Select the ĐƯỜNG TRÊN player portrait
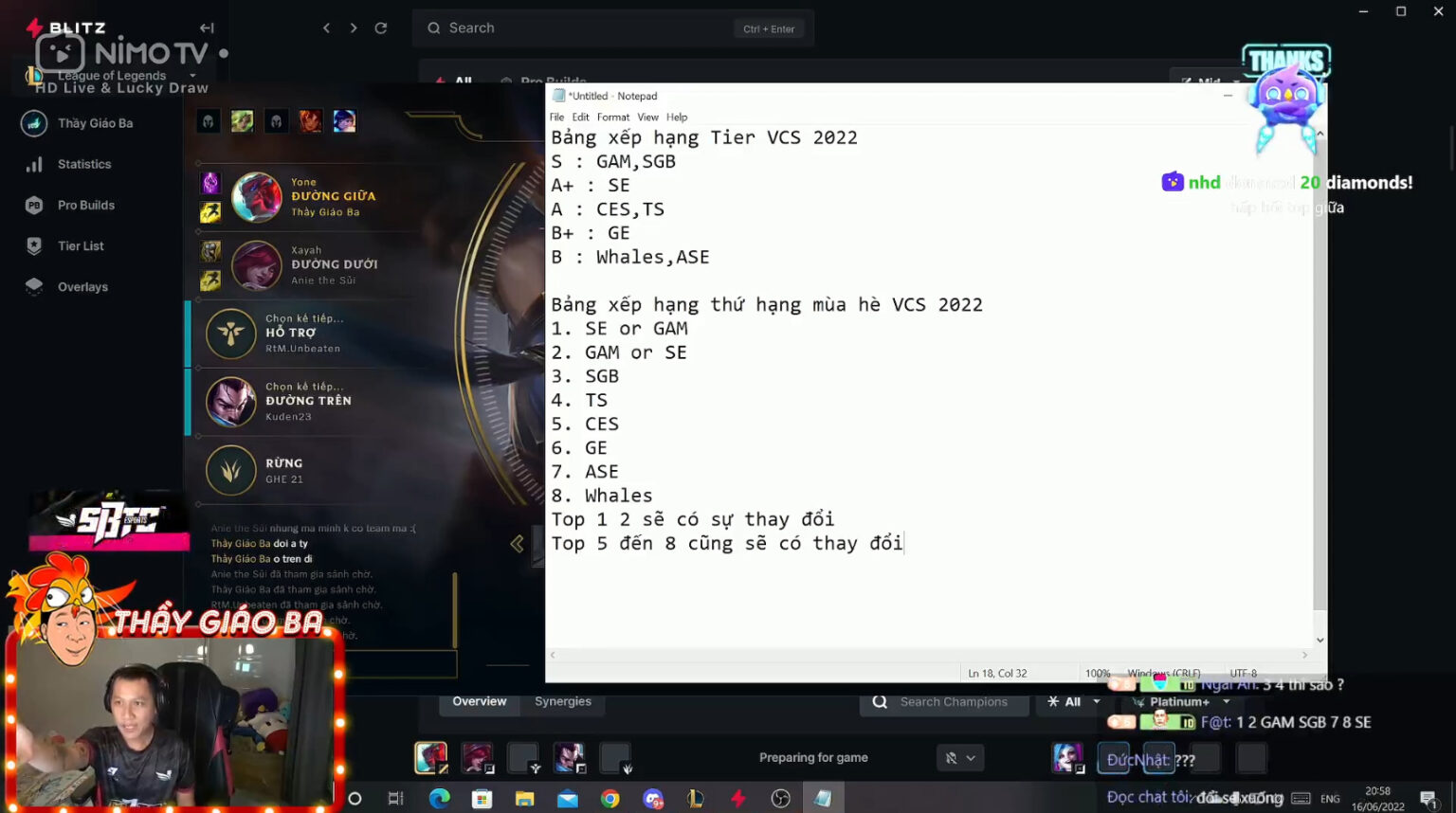Screen dimensions: 1456x813 [x=230, y=402]
